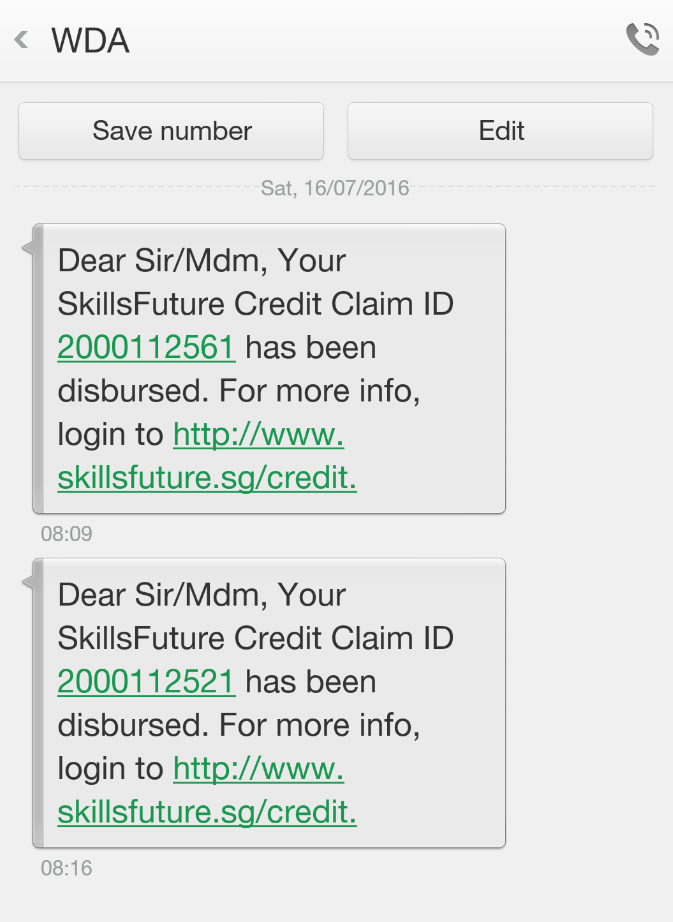Tap the 08:16 timestamp
Screen dimensions: 673x922
pyautogui.click(x=66, y=868)
